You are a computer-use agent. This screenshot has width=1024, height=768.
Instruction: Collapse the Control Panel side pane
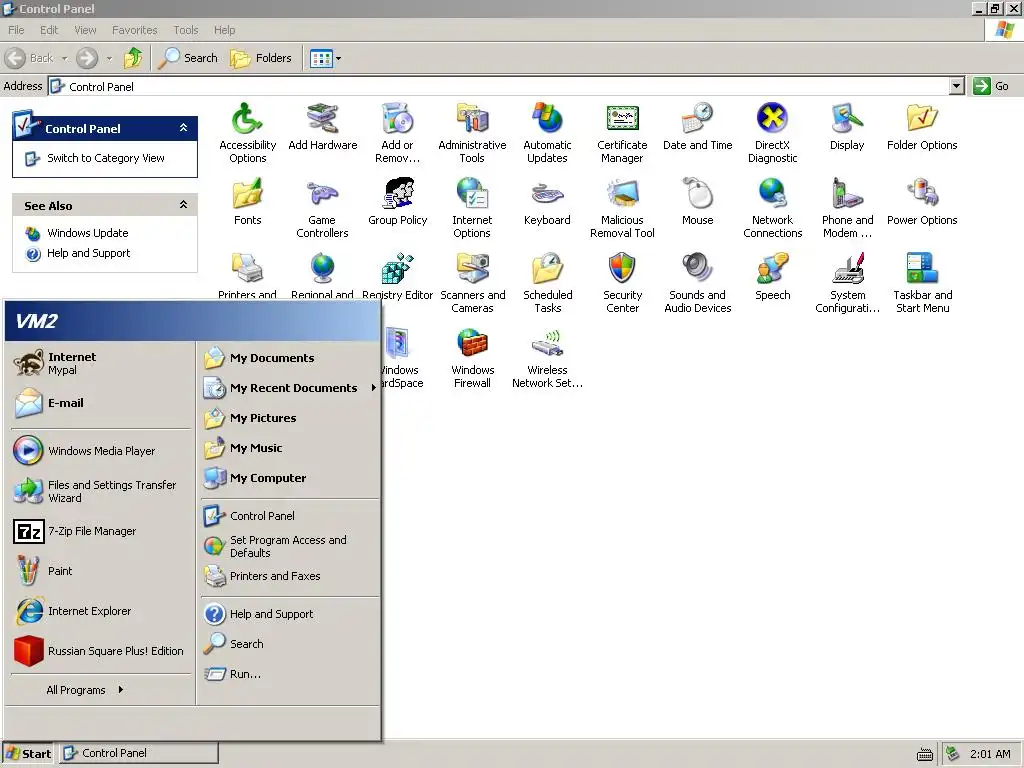point(184,128)
